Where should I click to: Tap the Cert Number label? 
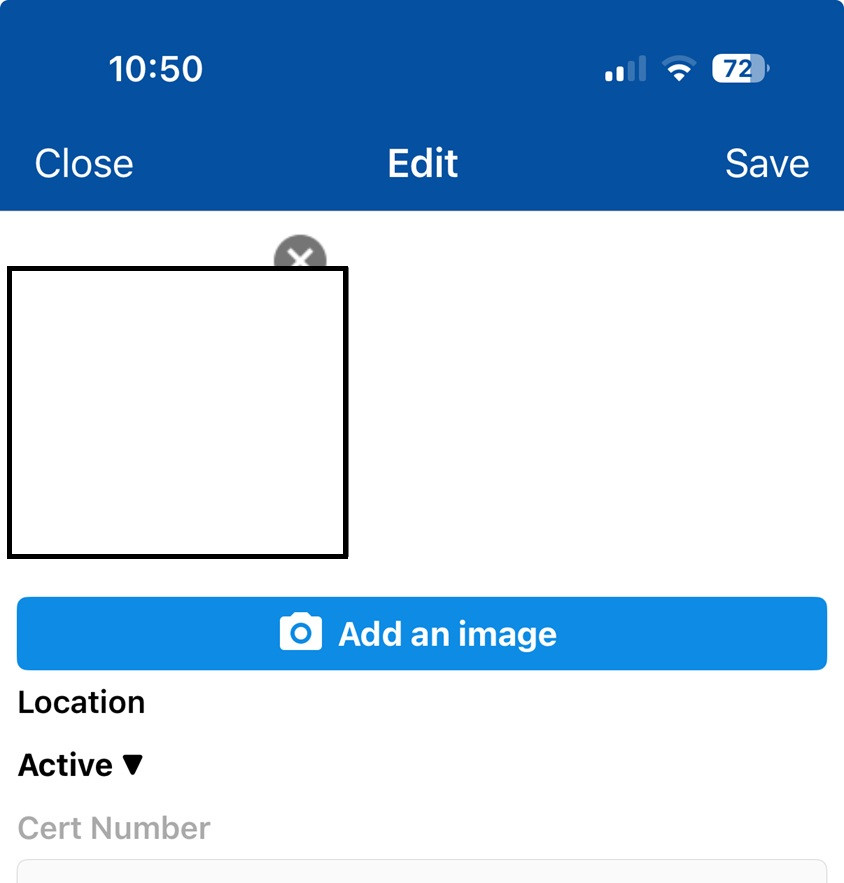coord(114,828)
